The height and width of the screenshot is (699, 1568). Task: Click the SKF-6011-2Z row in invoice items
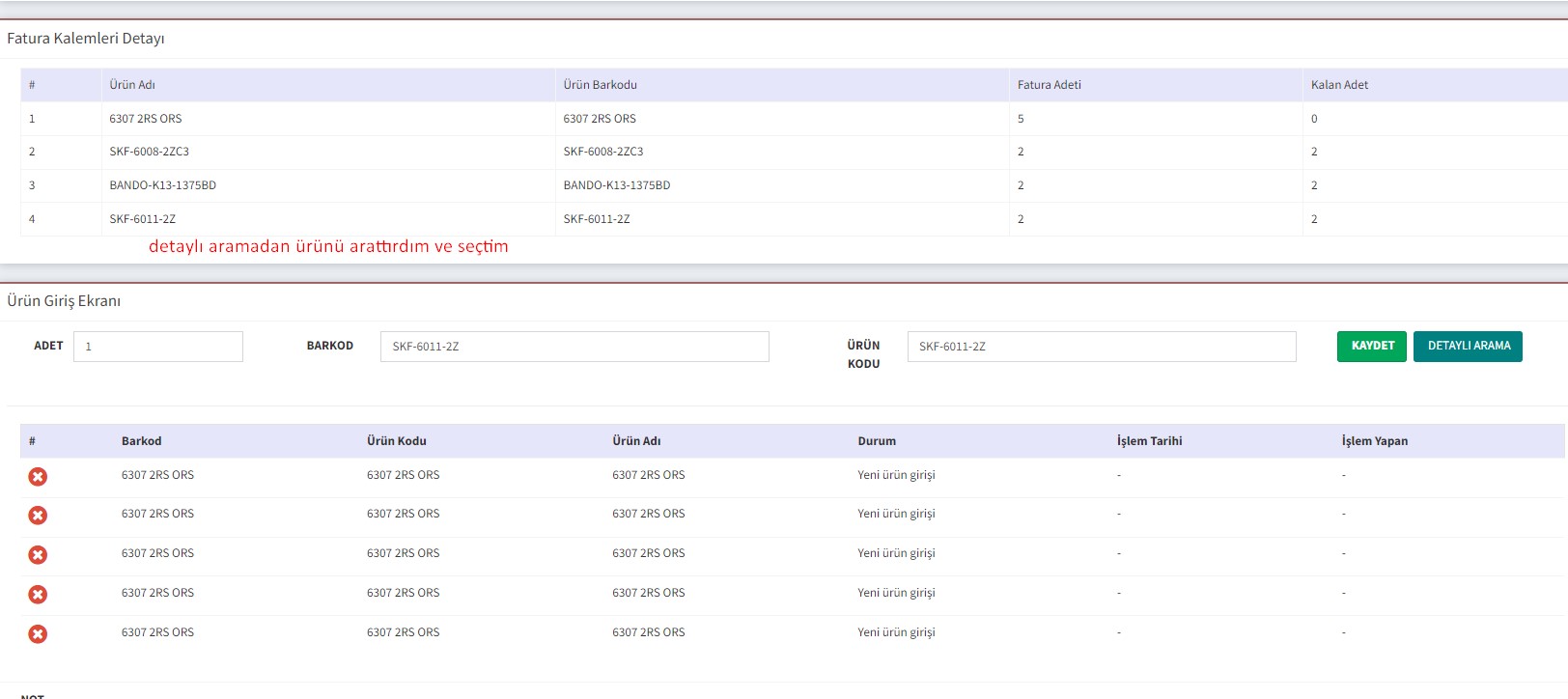142,219
